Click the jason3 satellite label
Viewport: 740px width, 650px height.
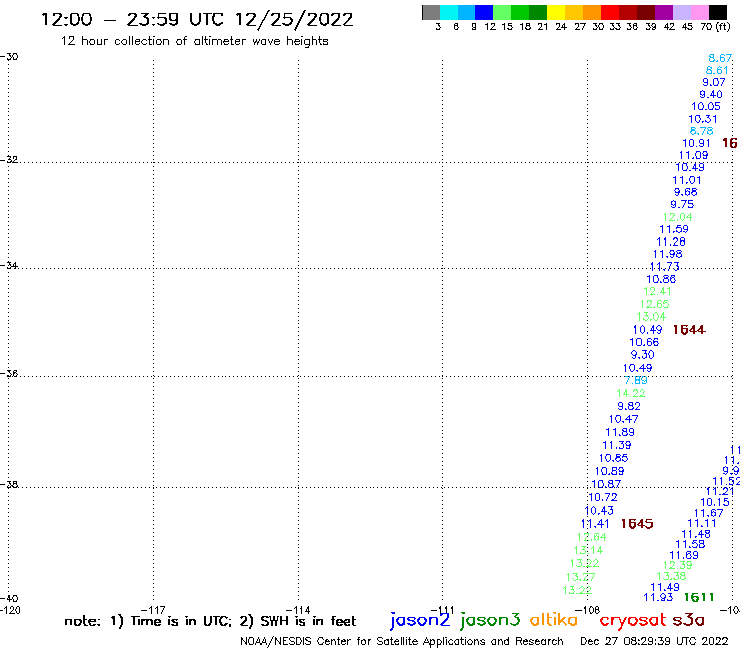pos(490,620)
